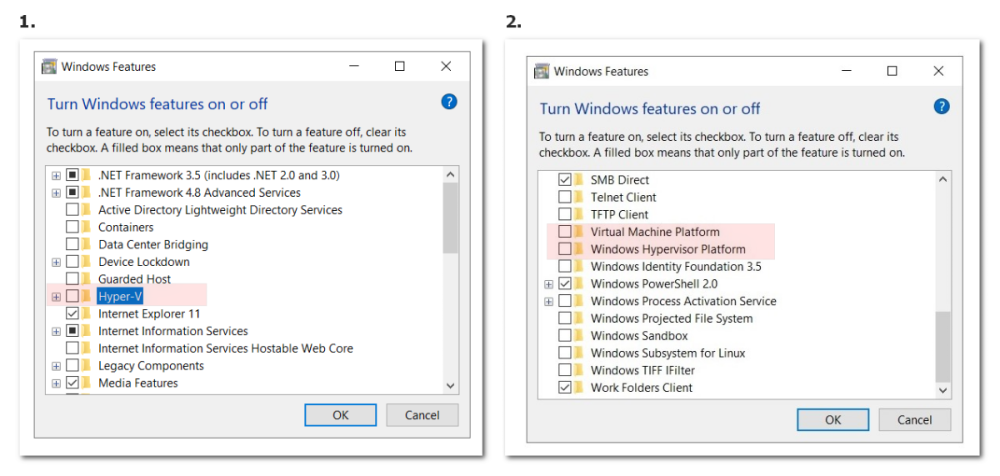Select the Windows Subsystem for Linux item
Viewport: 1000px width, 476px height.
667,353
